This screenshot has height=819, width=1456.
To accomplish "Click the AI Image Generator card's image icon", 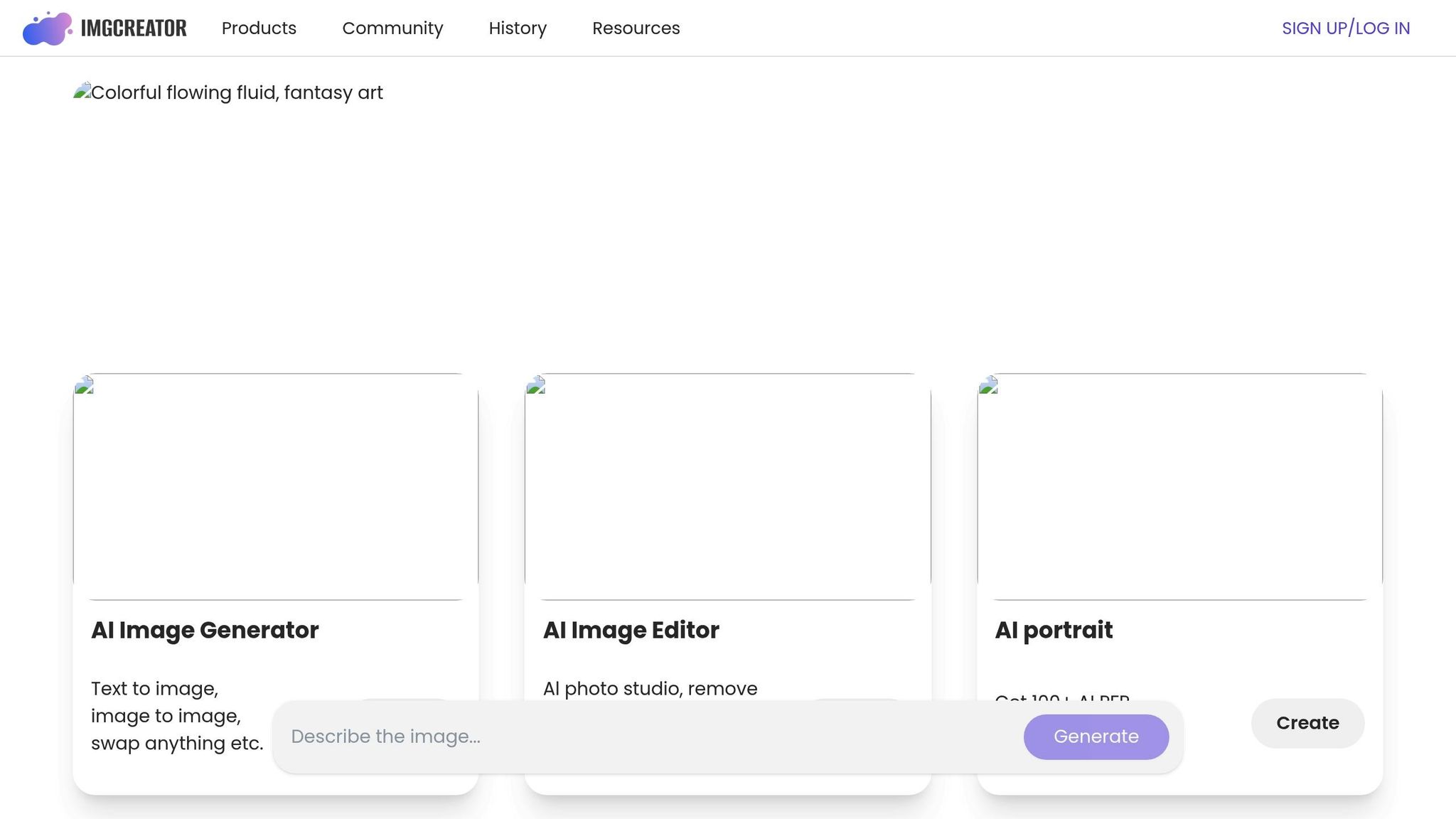I will [85, 385].
